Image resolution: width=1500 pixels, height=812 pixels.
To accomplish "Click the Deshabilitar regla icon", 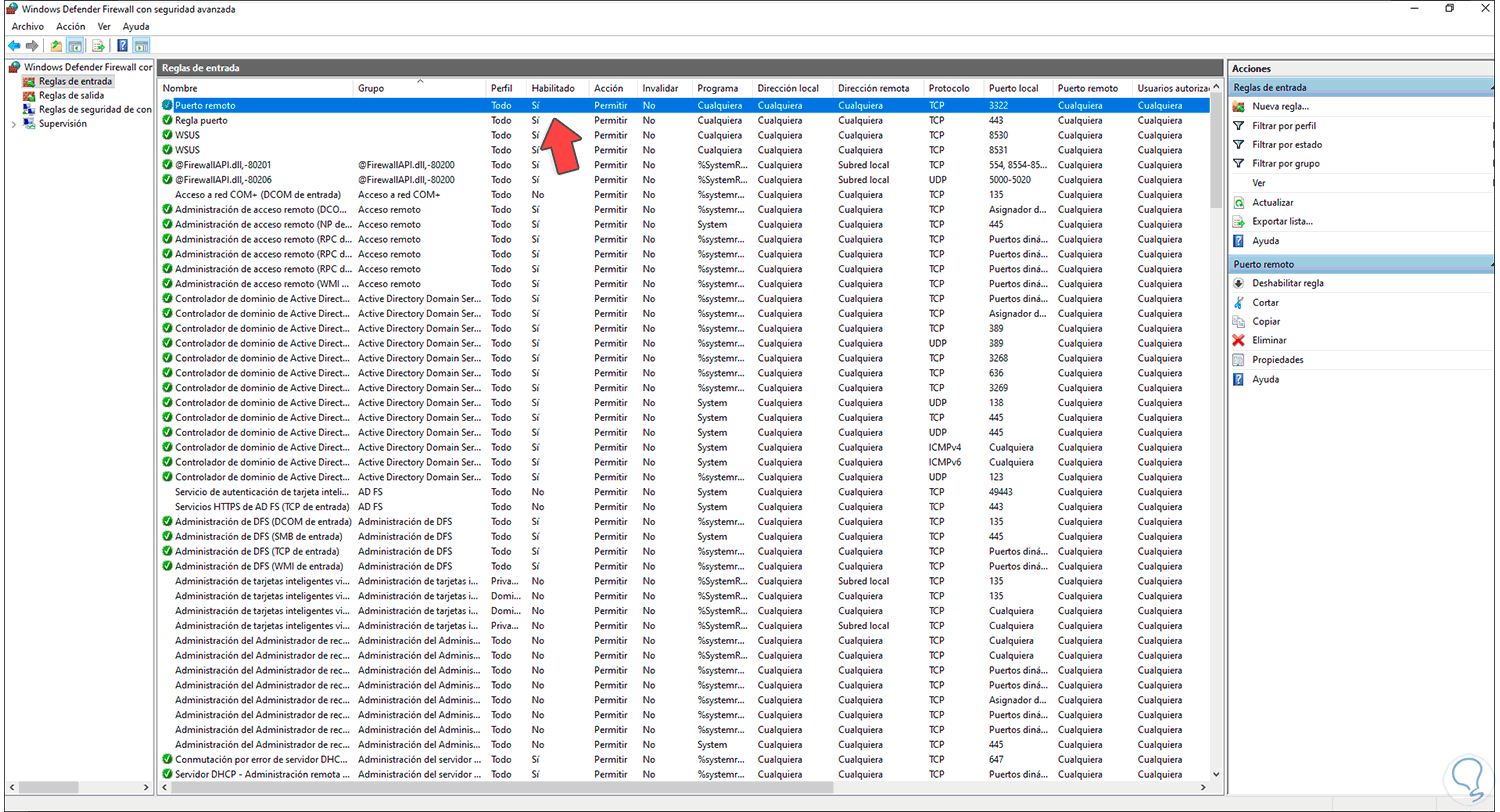I will pos(1239,283).
